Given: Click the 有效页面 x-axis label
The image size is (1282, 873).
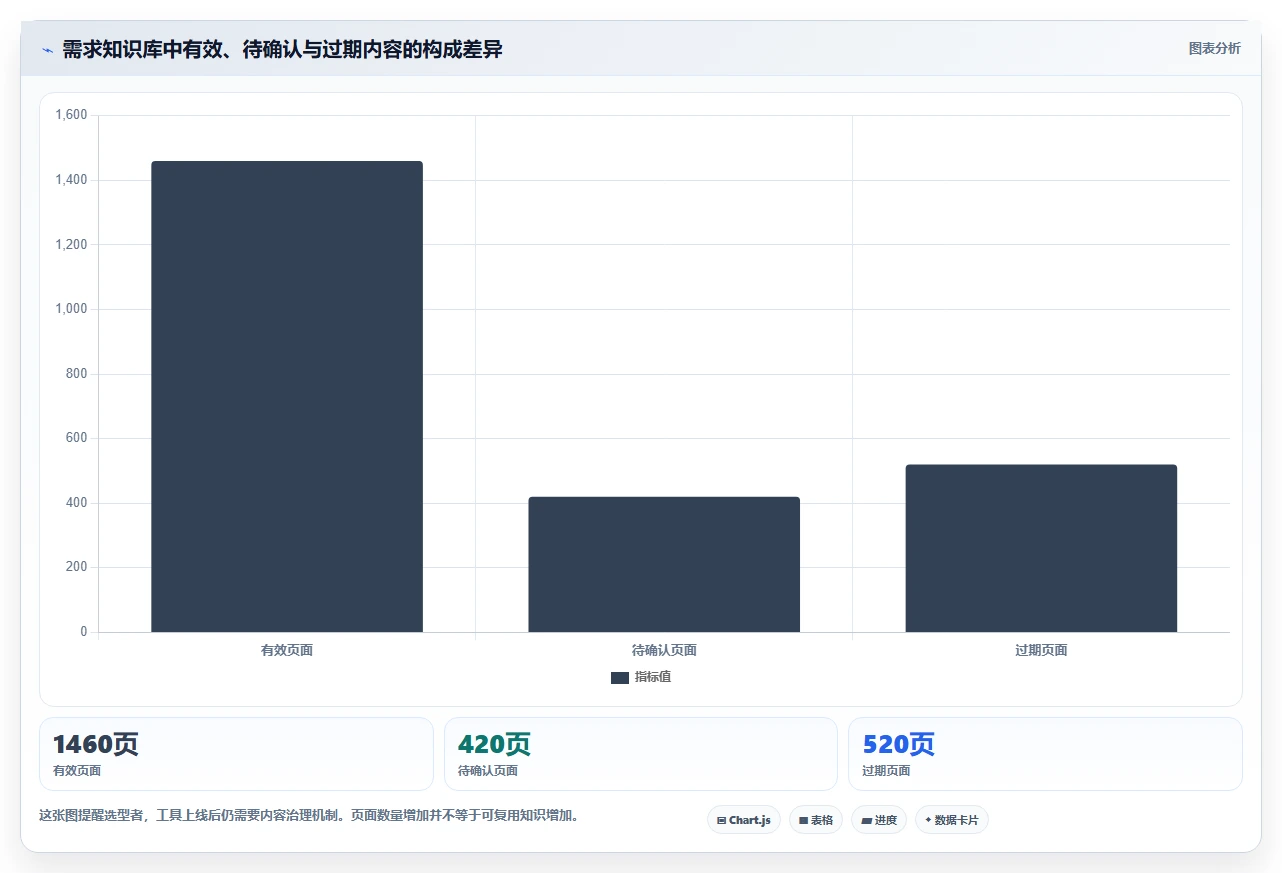Looking at the screenshot, I should point(287,651).
